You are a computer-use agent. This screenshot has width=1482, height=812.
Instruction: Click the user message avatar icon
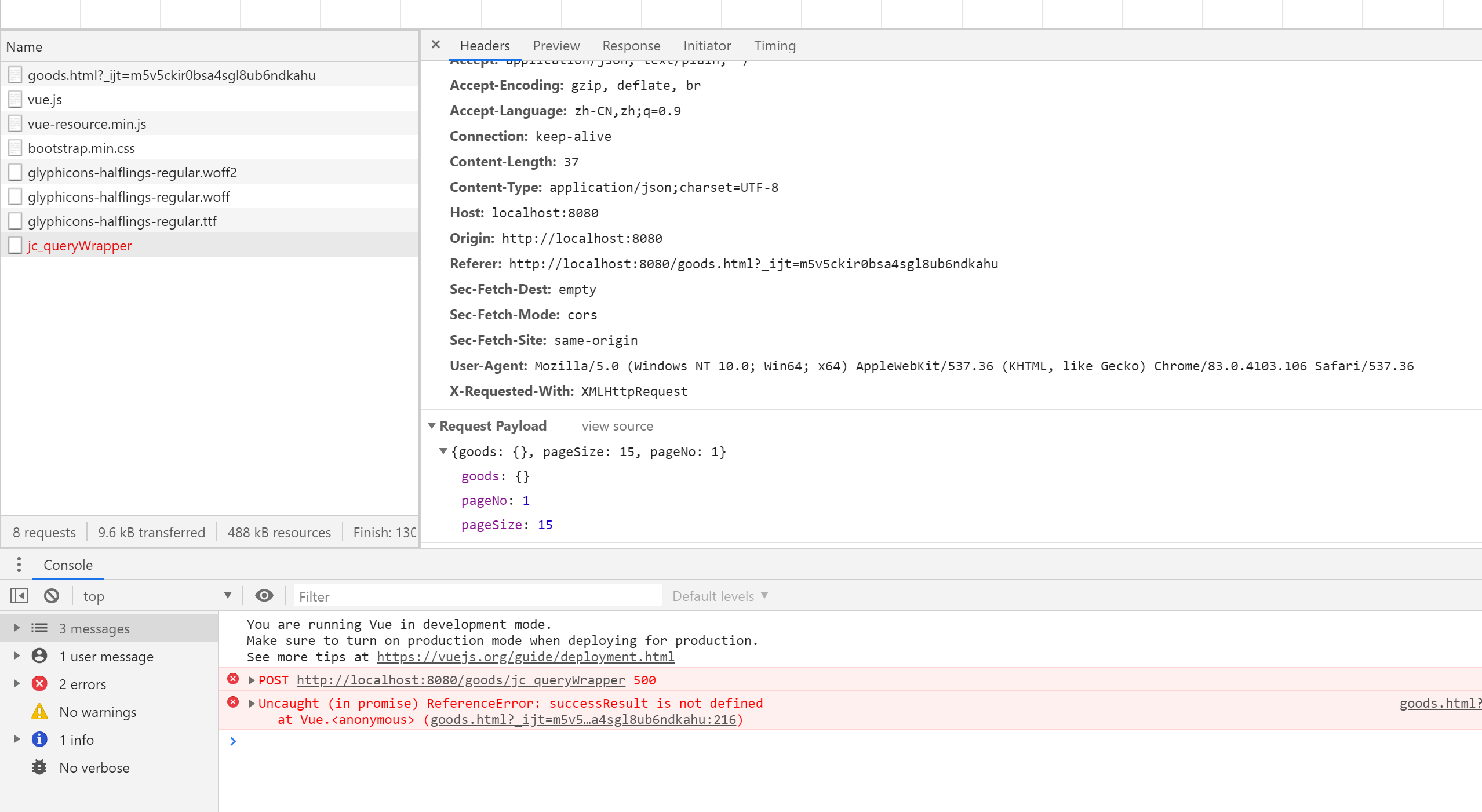click(x=39, y=656)
